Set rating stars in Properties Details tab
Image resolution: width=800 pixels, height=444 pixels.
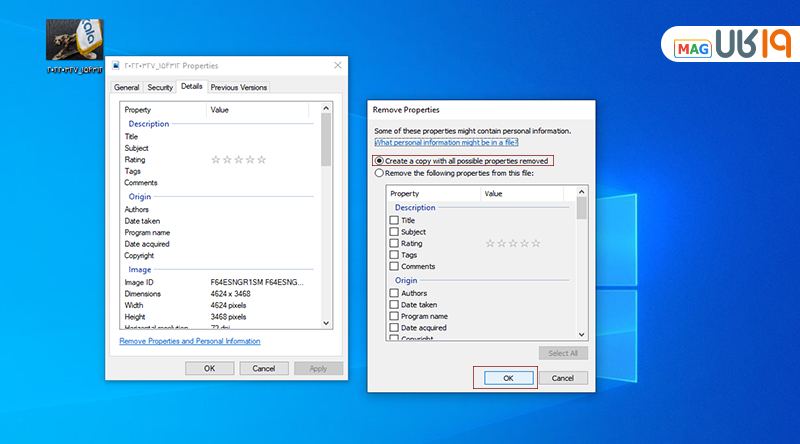pos(239,160)
